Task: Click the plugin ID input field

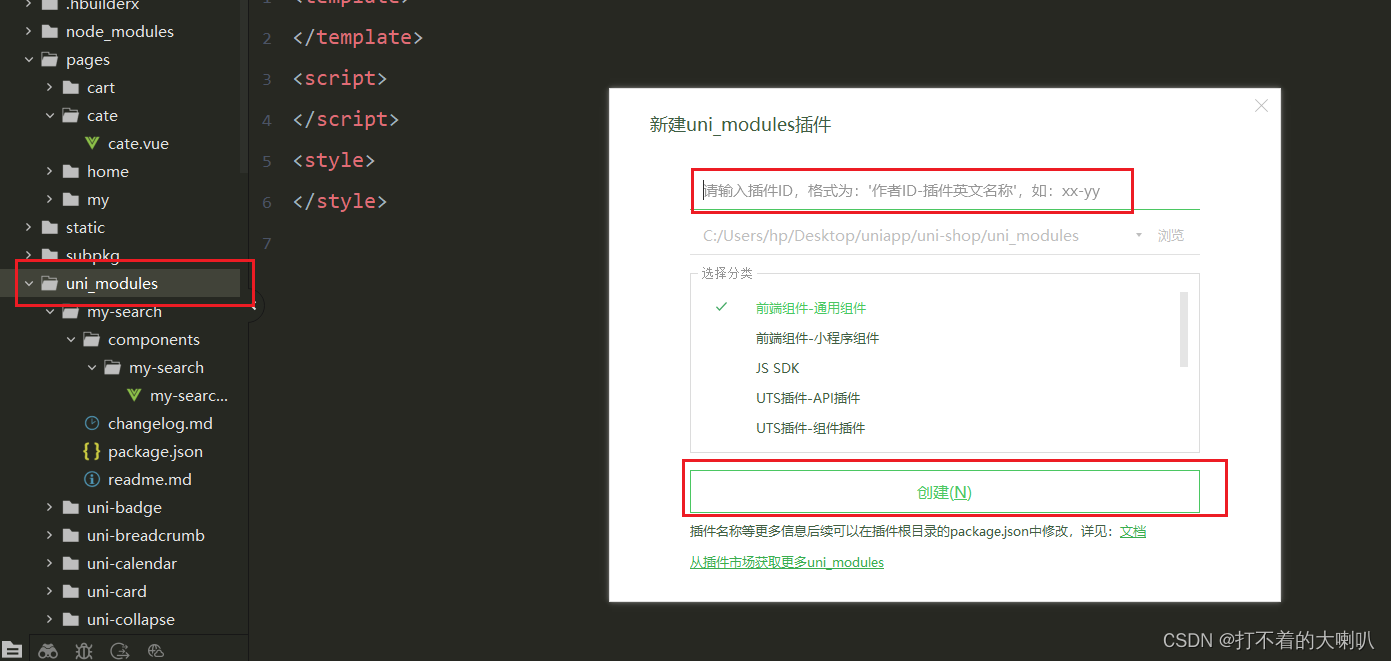Action: [x=910, y=189]
